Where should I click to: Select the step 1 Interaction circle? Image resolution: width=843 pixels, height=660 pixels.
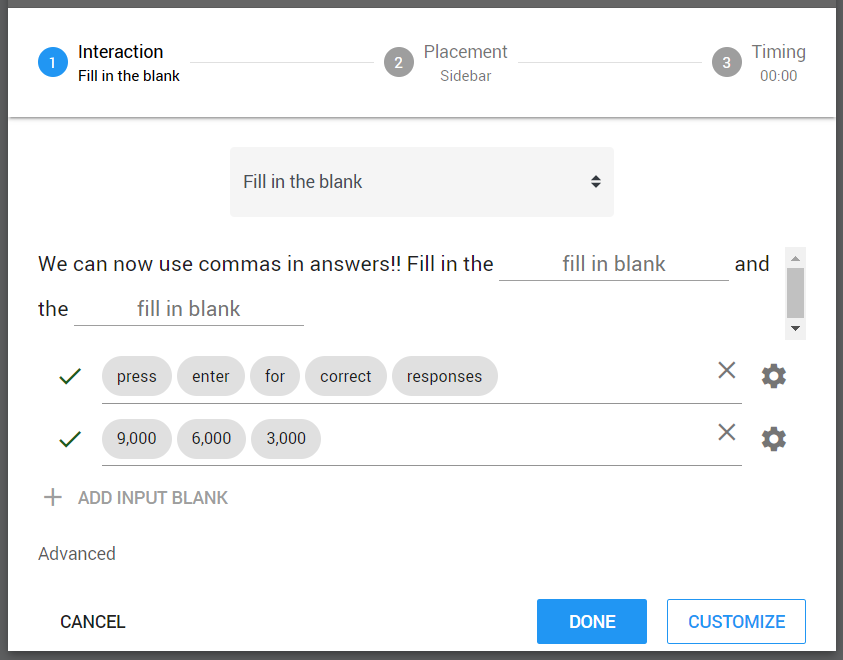point(53,62)
